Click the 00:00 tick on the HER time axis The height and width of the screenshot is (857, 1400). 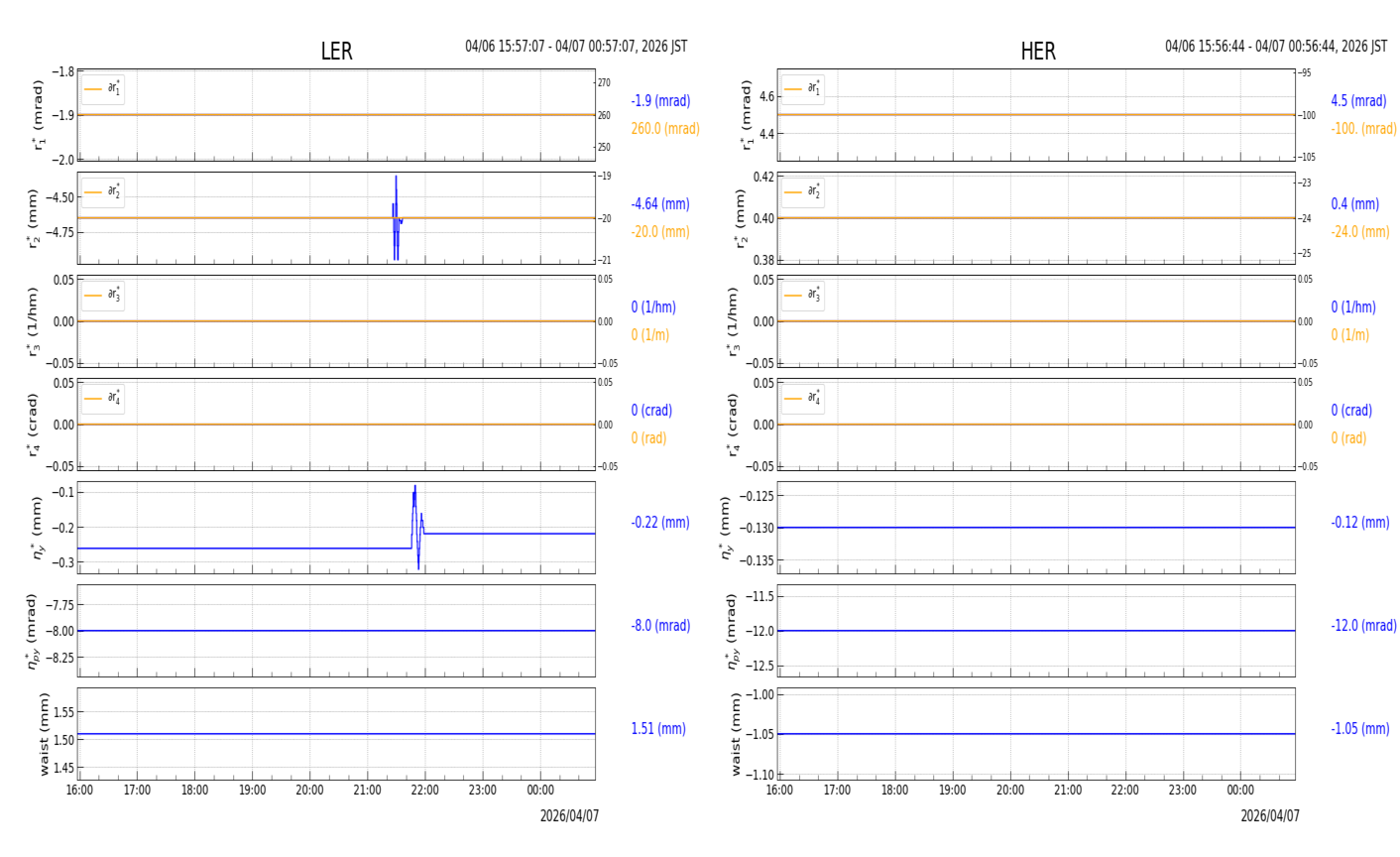click(1240, 791)
